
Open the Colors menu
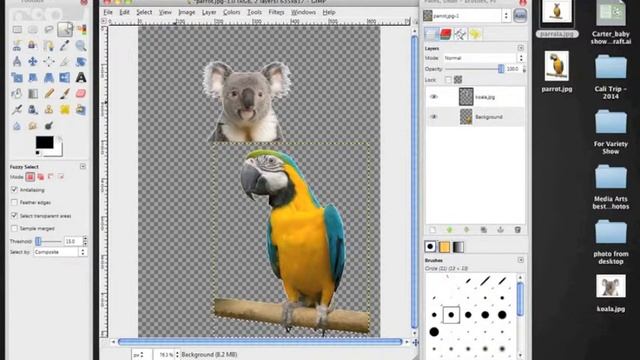[x=231, y=12]
